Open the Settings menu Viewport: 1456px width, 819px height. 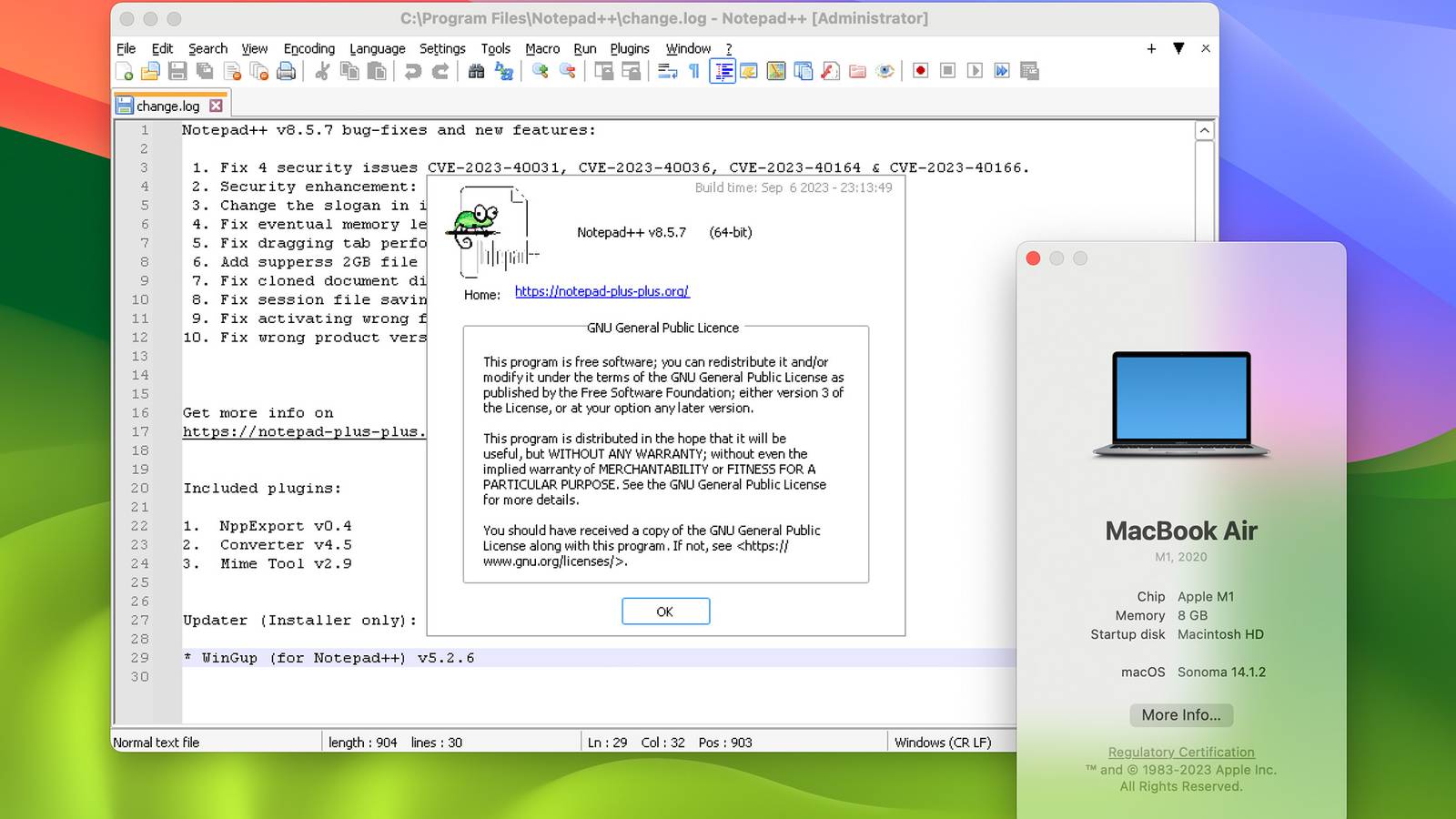pyautogui.click(x=442, y=49)
